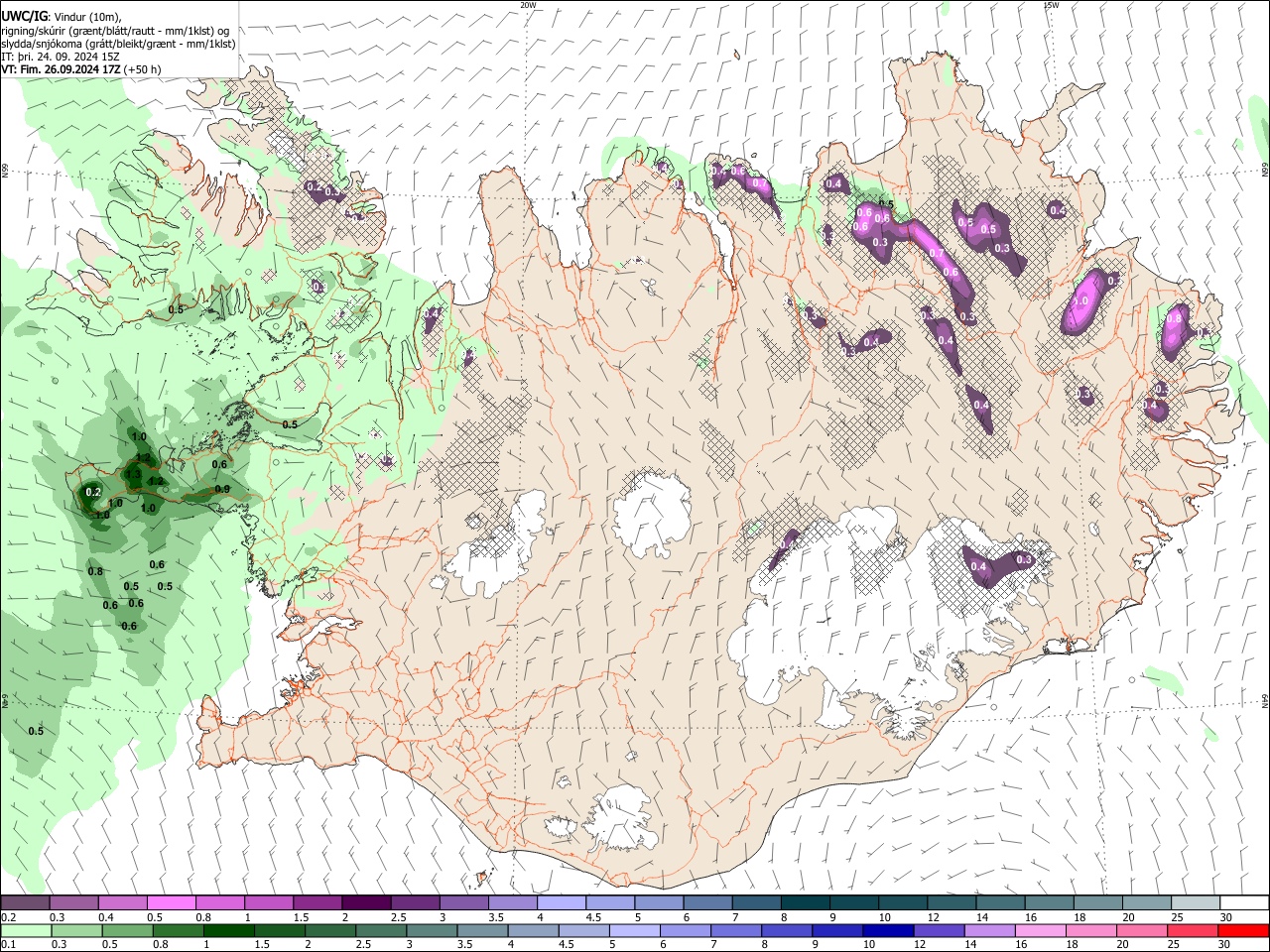Click the 25–30 light red rain scale swatch
Viewport: 1270px width, 952px height.
click(1193, 930)
